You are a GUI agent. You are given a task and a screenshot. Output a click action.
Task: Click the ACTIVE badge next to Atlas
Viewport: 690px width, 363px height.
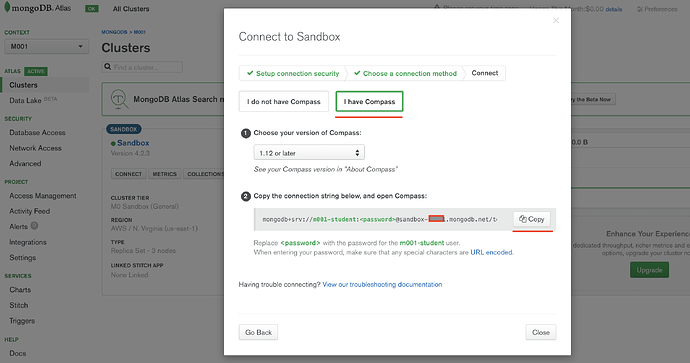(36, 71)
